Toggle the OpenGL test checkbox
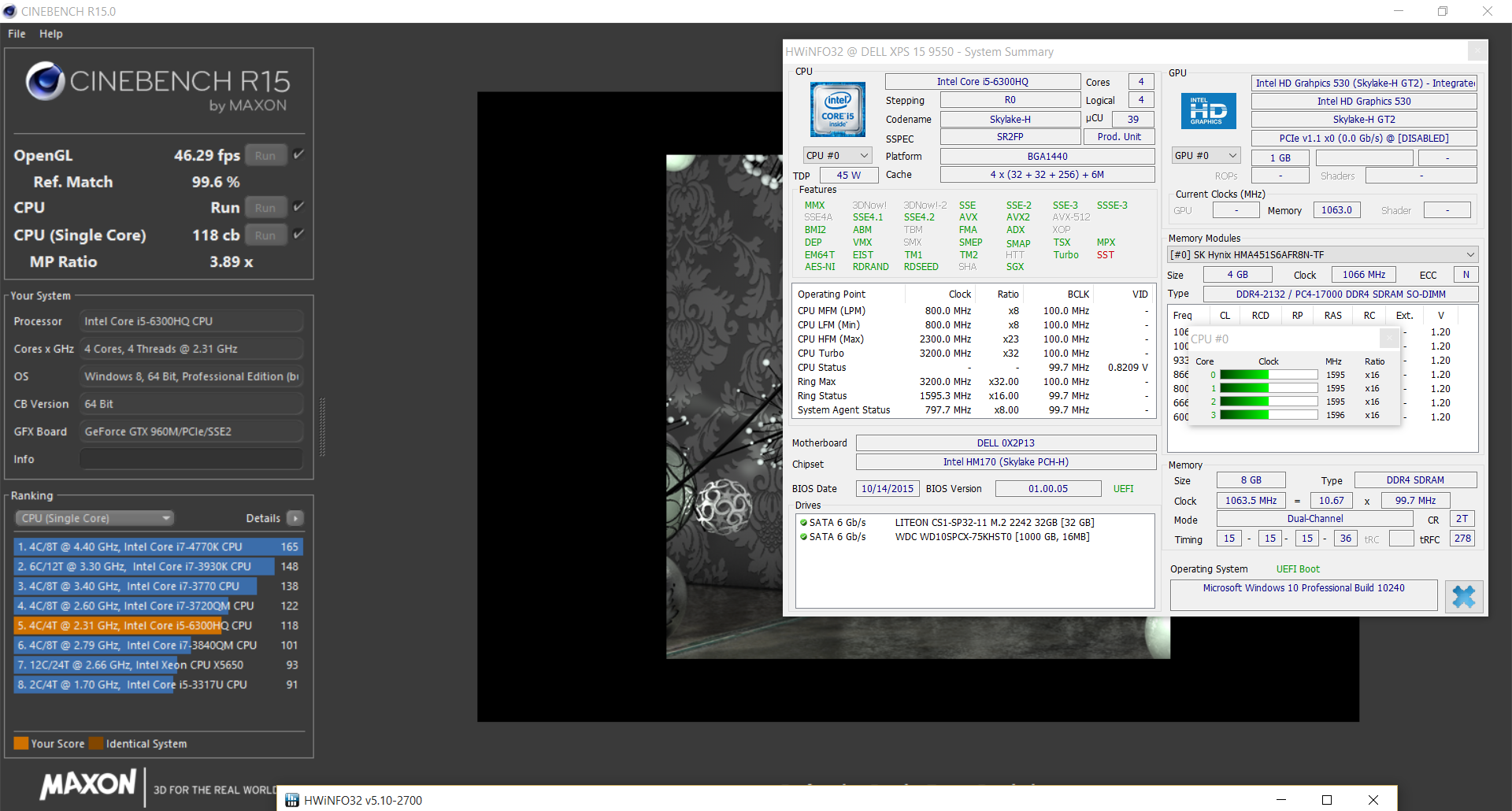Image resolution: width=1512 pixels, height=811 pixels. [299, 154]
